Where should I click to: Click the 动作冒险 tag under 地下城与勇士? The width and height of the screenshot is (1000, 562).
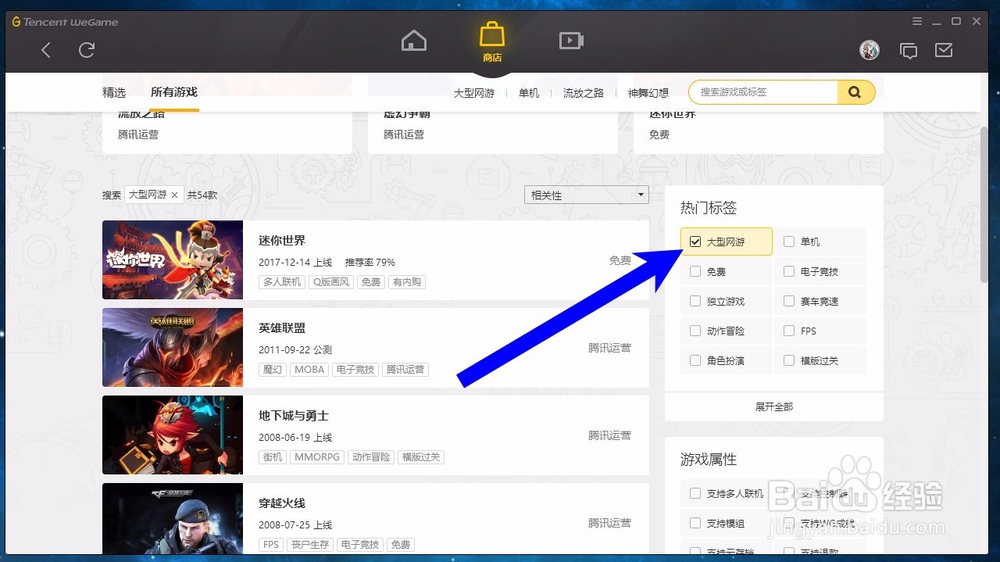(x=371, y=457)
